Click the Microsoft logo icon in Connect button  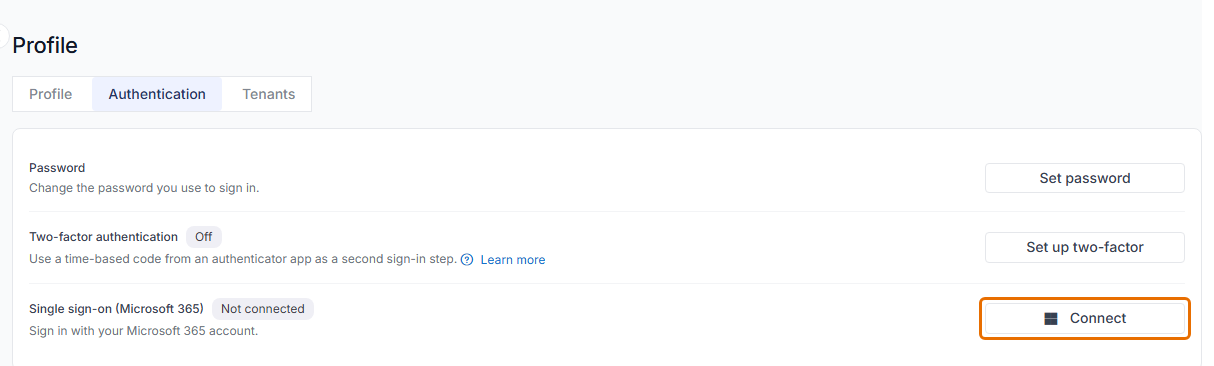[x=1051, y=319]
